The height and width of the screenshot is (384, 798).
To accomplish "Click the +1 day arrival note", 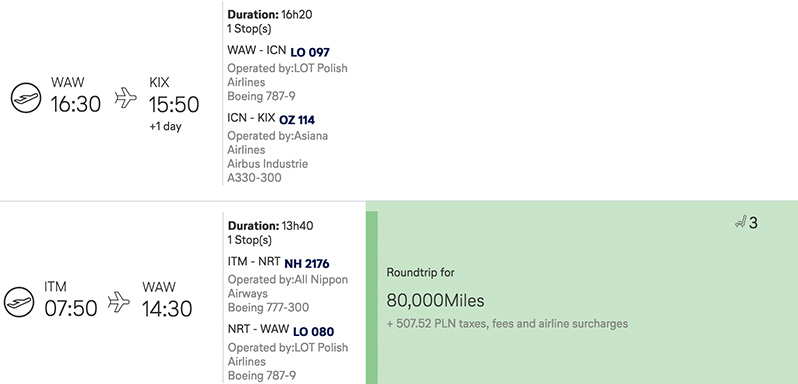I will 165,127.
